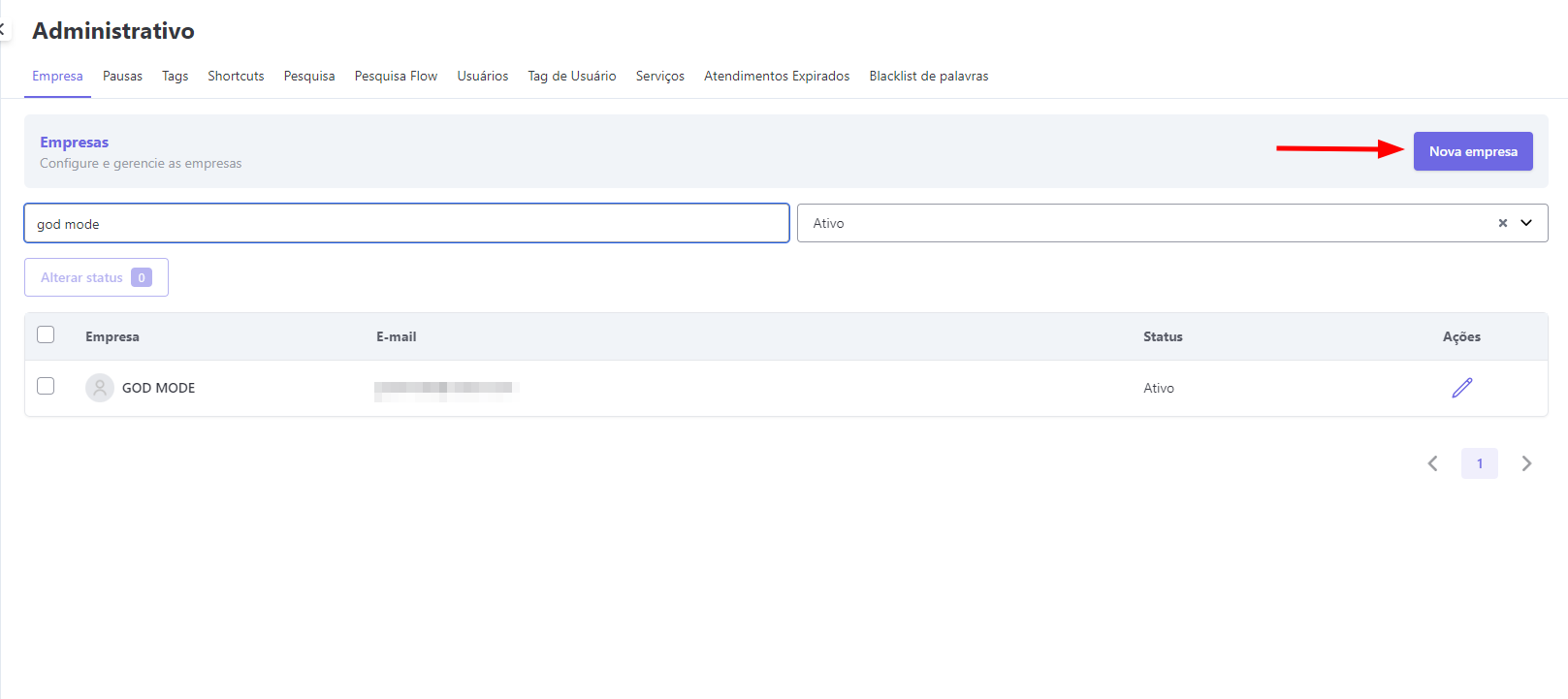The height and width of the screenshot is (699, 1568).
Task: Open the Shortcuts tab
Action: [x=236, y=76]
